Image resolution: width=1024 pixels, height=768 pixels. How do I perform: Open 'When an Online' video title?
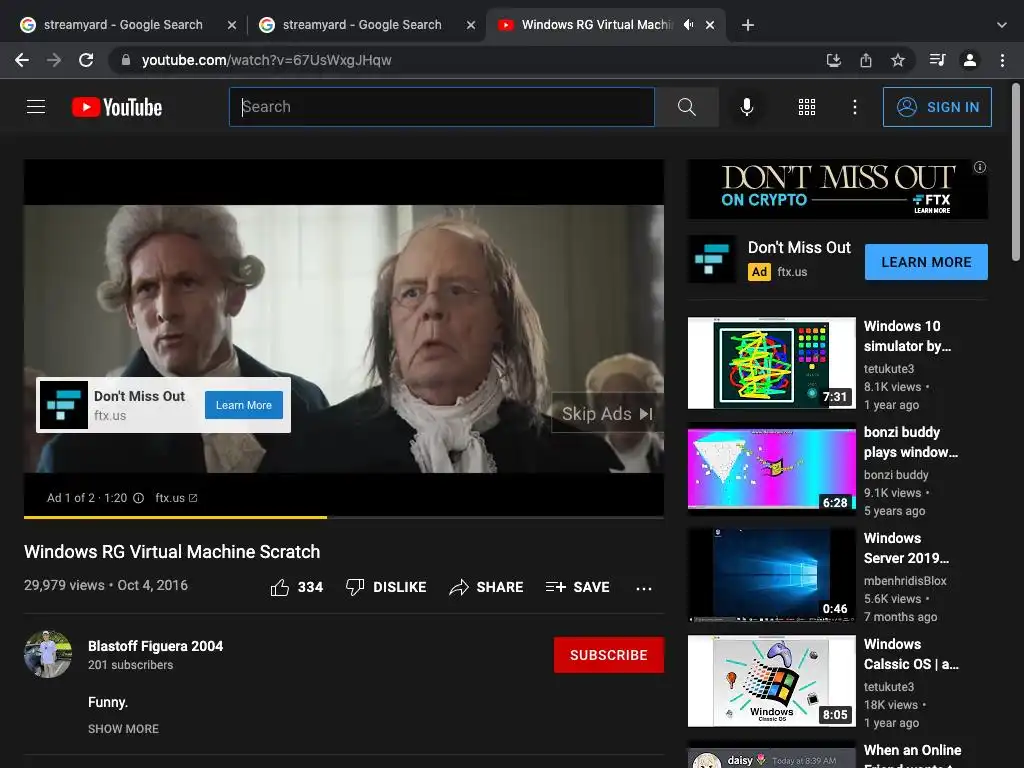click(912, 755)
